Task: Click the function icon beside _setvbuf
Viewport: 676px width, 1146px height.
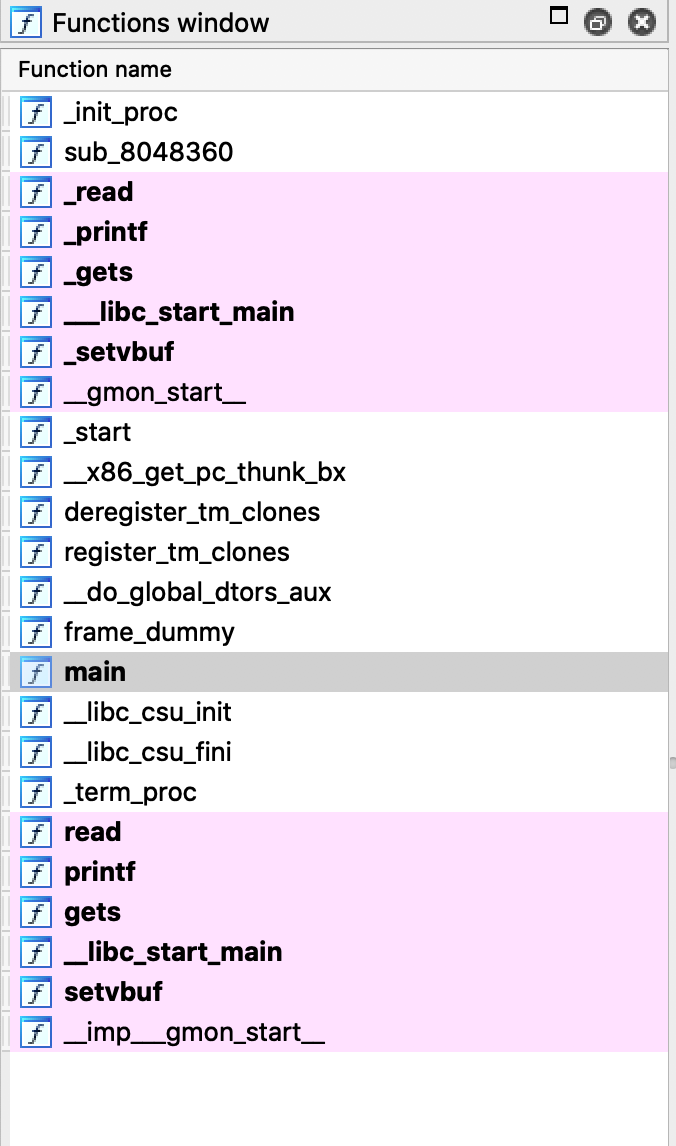Action: click(36, 352)
